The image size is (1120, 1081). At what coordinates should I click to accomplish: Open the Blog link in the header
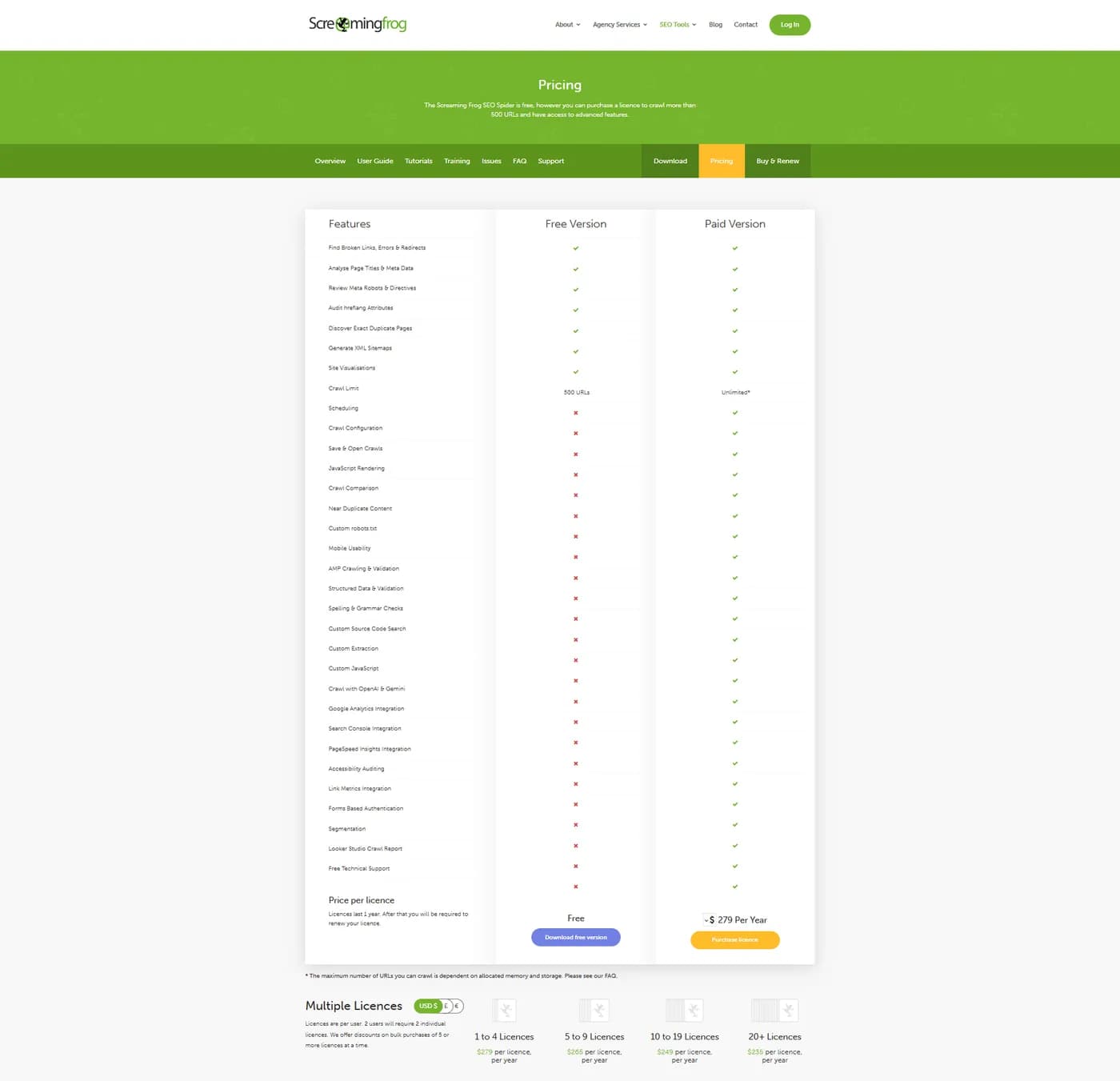point(715,25)
